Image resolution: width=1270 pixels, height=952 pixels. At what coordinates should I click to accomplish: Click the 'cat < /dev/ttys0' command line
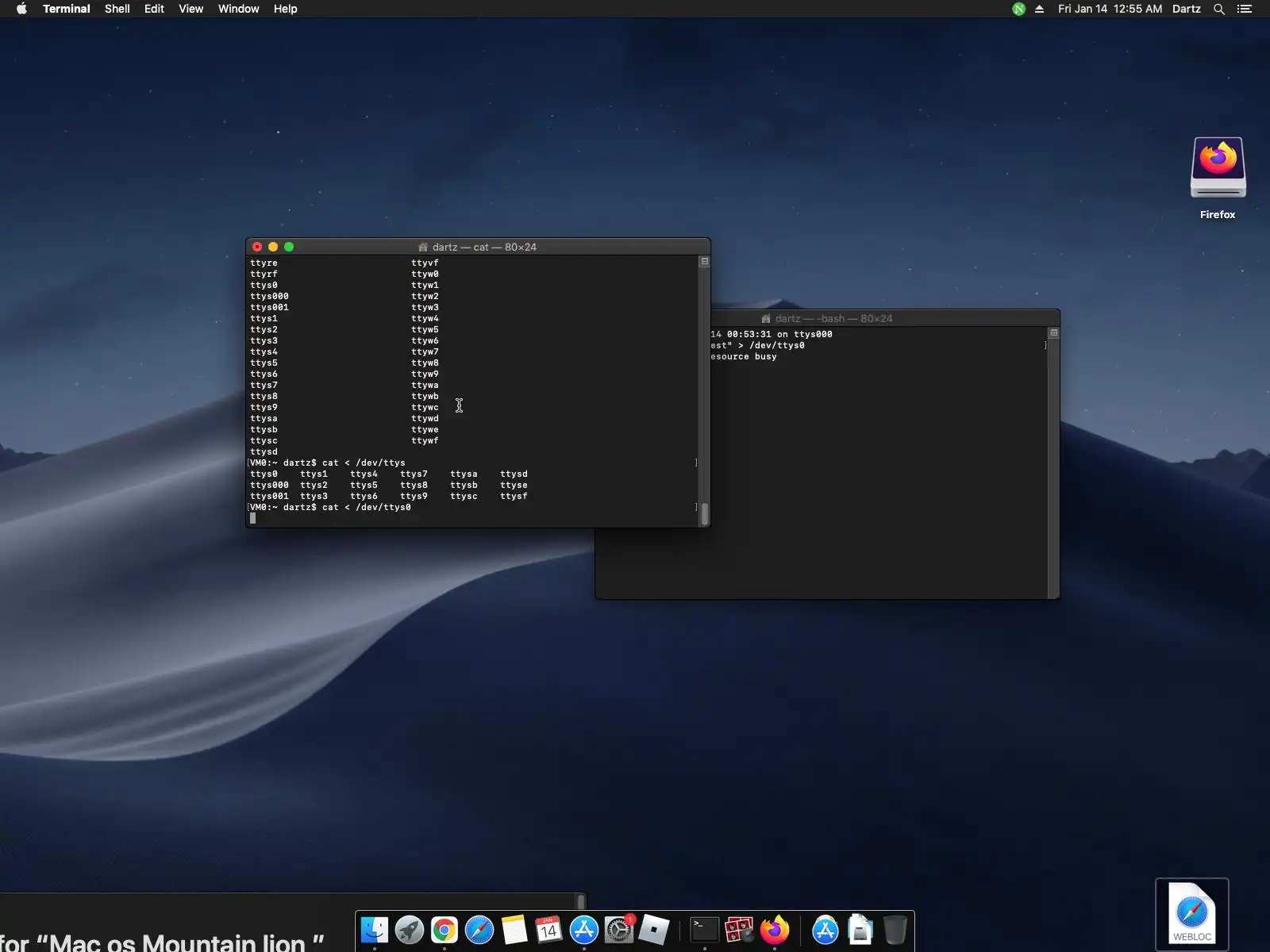tap(367, 507)
